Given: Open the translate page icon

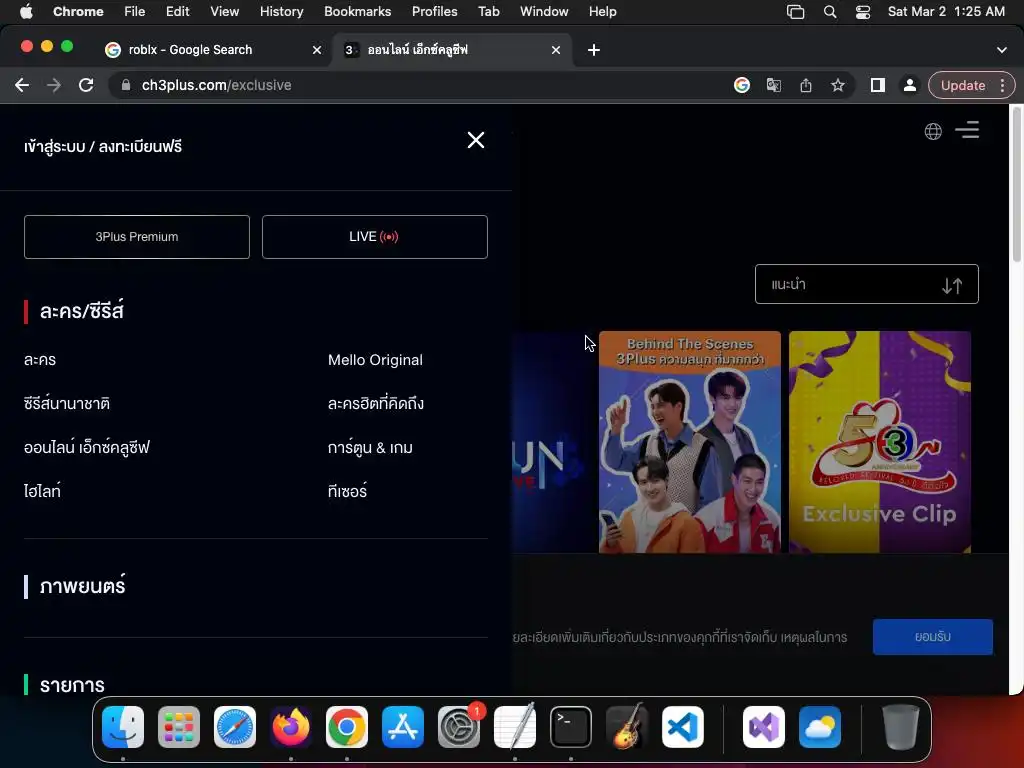Looking at the screenshot, I should (773, 86).
